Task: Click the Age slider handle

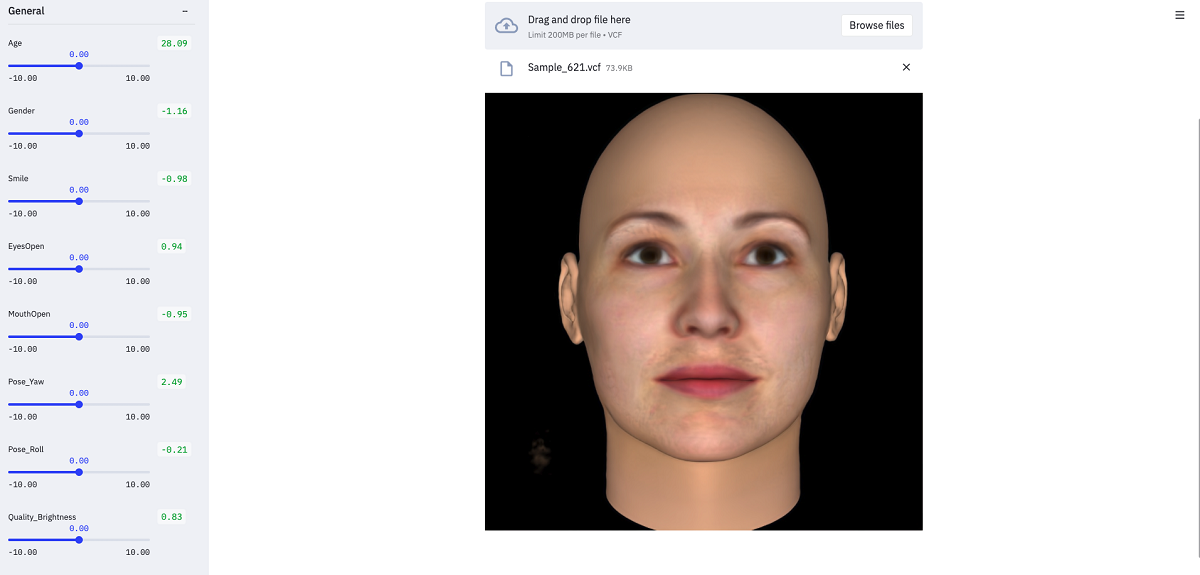Action: tap(79, 66)
